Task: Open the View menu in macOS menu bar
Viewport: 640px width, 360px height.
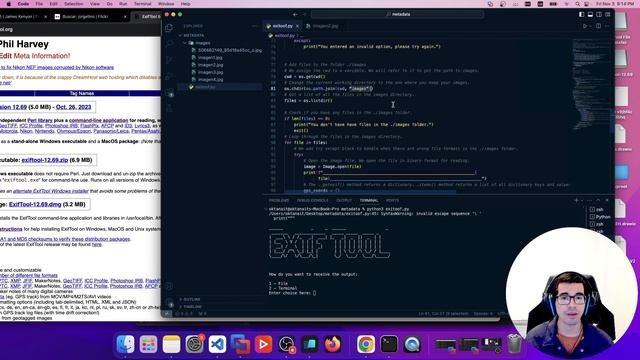Action: tap(95, 4)
